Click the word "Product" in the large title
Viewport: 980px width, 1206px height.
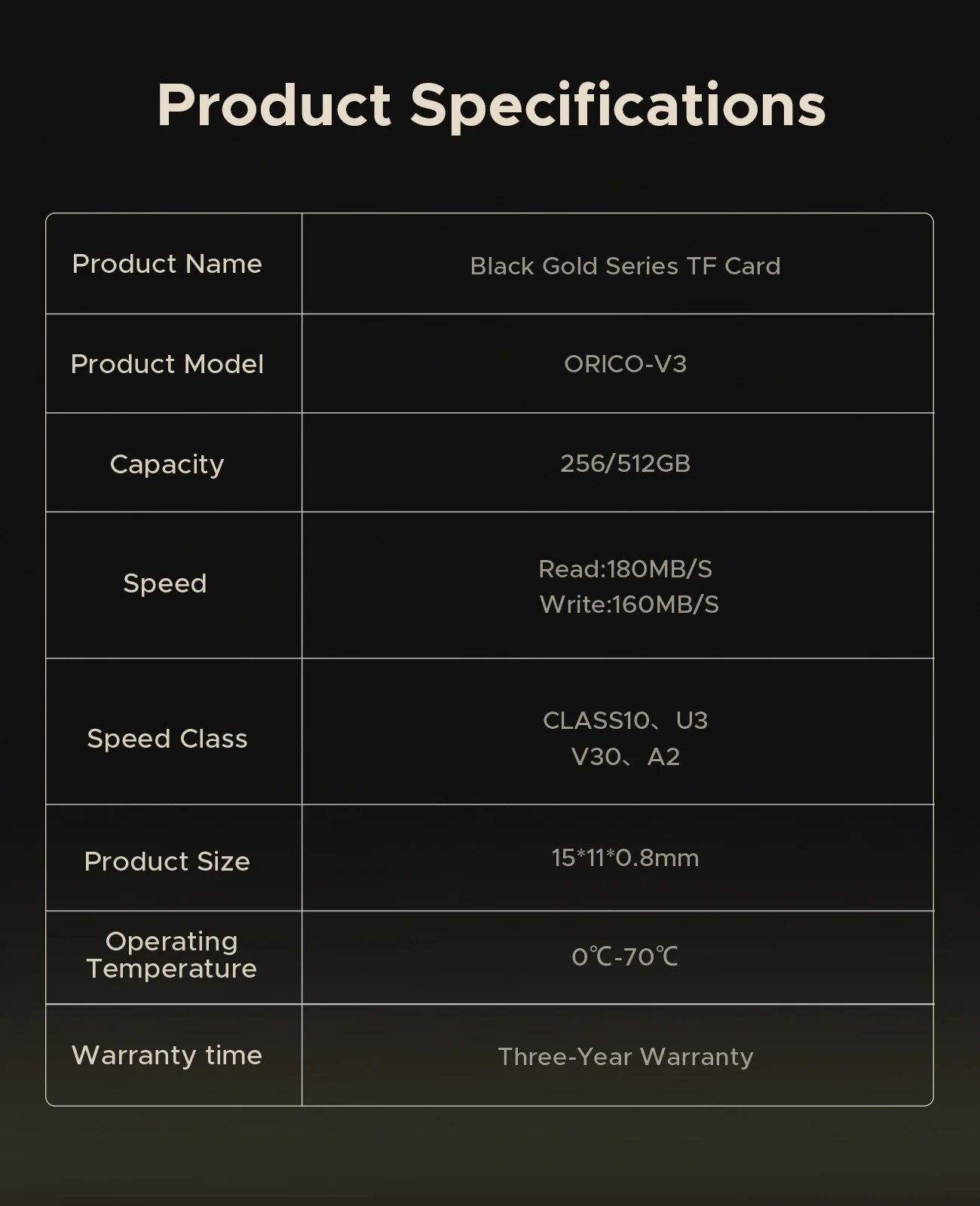click(x=274, y=104)
